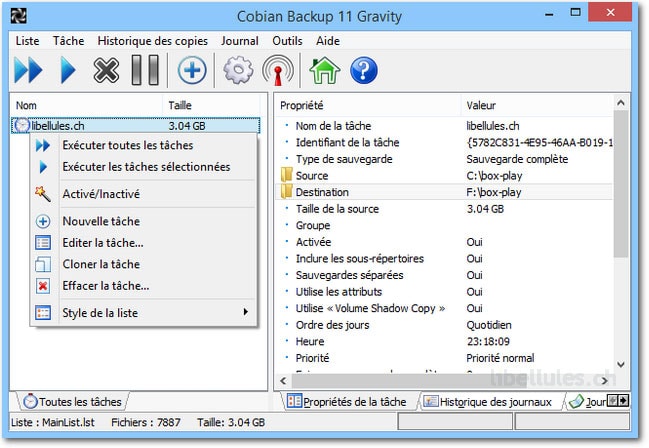Click the properties scrollbar up arrow
The height and width of the screenshot is (448, 649).
tap(620, 103)
